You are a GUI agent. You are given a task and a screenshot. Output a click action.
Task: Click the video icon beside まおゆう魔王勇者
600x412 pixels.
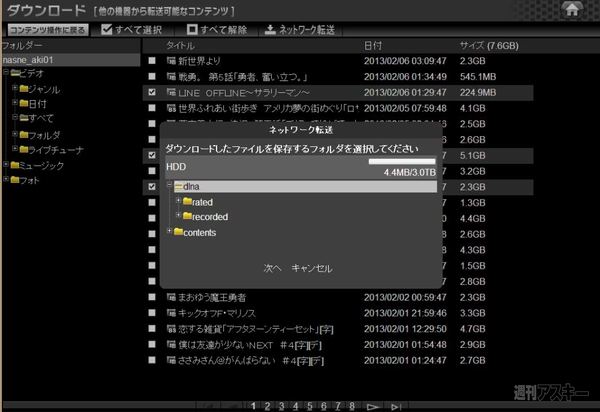[171, 297]
